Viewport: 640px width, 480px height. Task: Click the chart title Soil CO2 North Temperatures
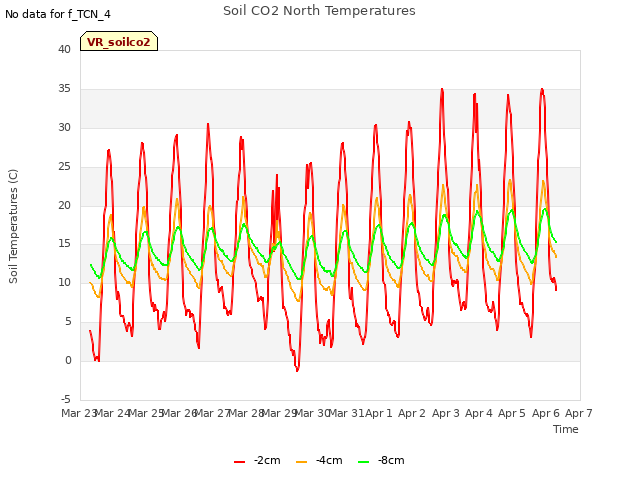point(319,11)
